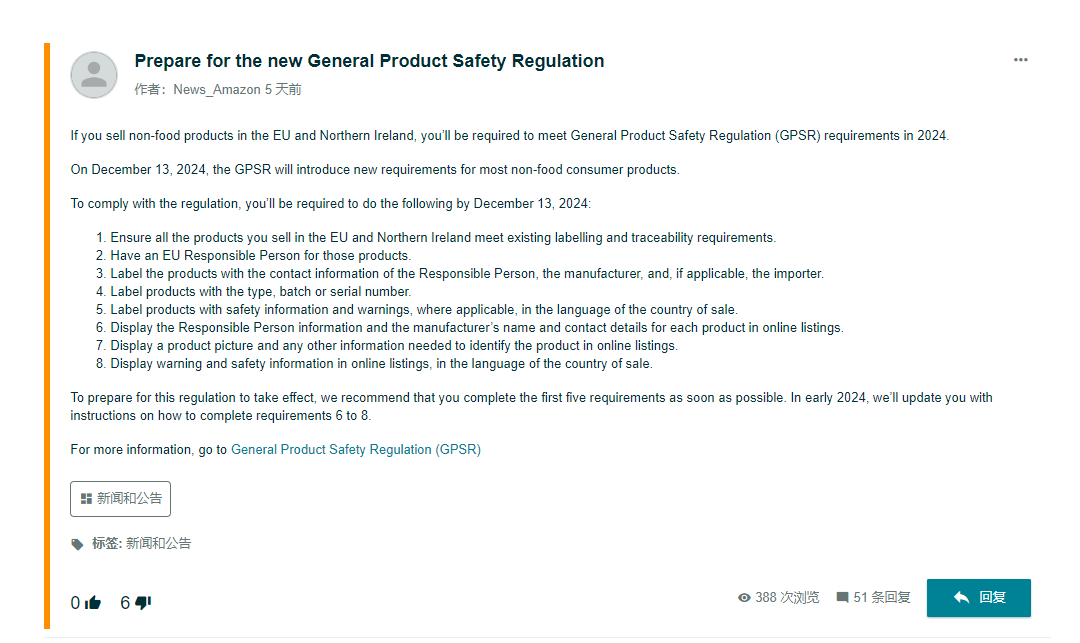Screen dimensions: 1080x643
Task: Click the grid icon in 新闻和公告 button
Action: click(x=86, y=499)
